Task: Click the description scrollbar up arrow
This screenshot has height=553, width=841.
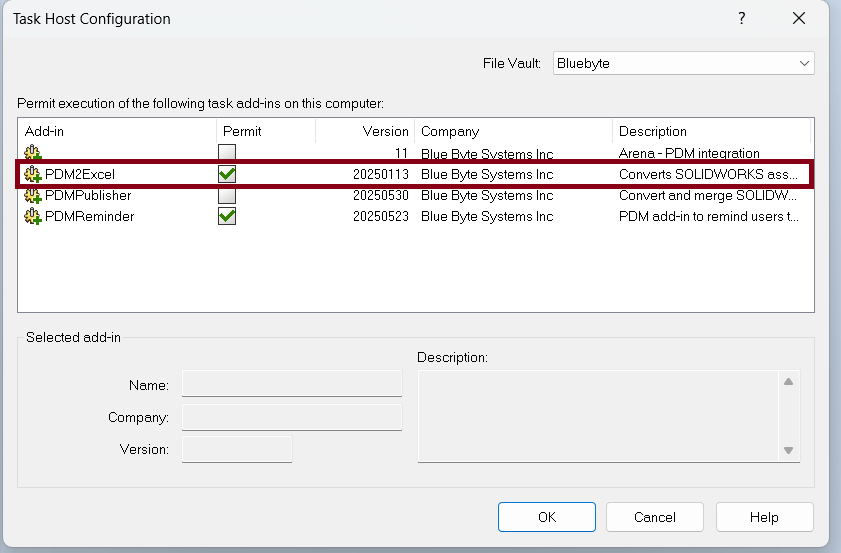Action: 788,382
